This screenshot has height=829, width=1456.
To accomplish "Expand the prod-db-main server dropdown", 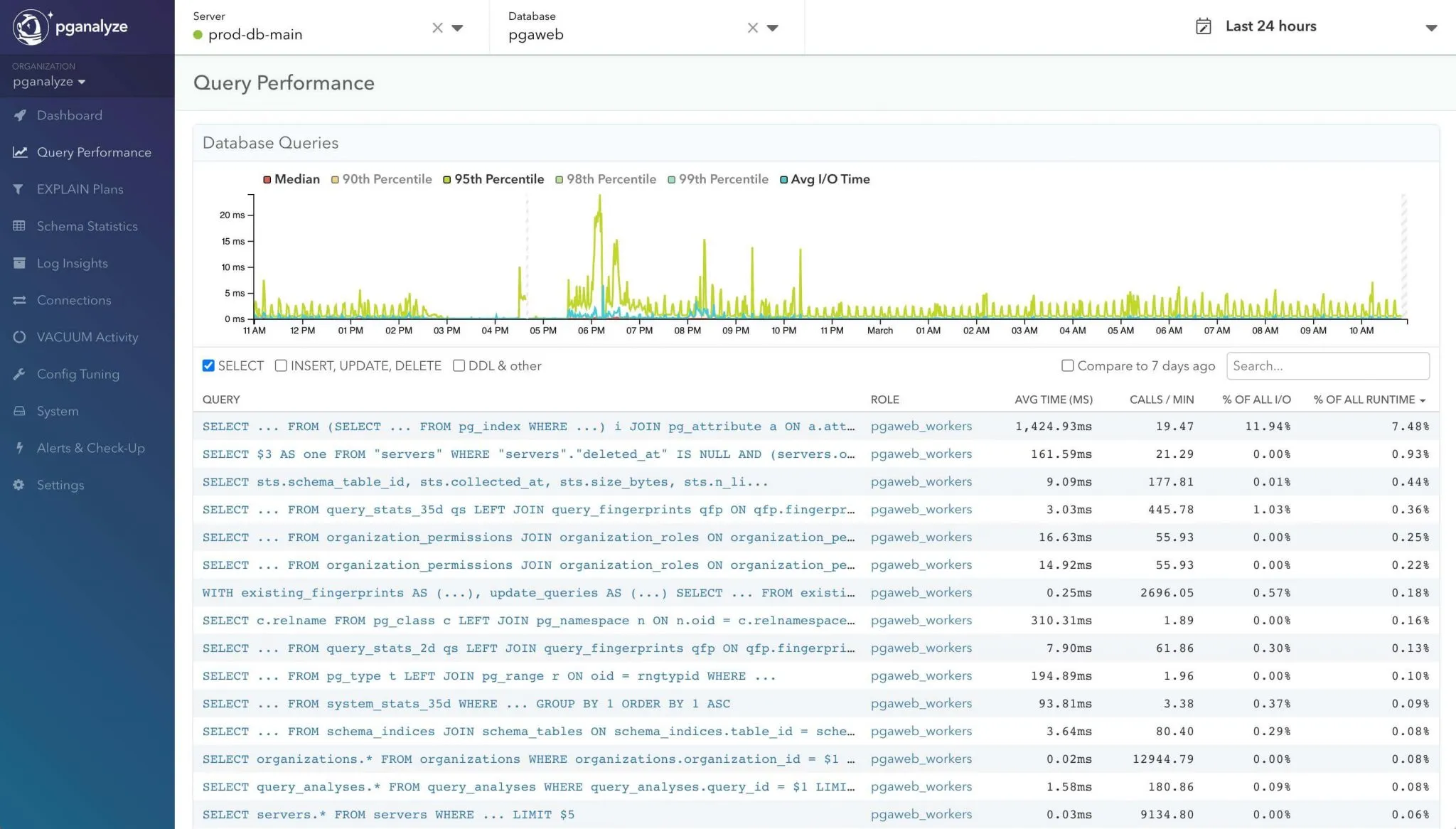I will point(458,27).
